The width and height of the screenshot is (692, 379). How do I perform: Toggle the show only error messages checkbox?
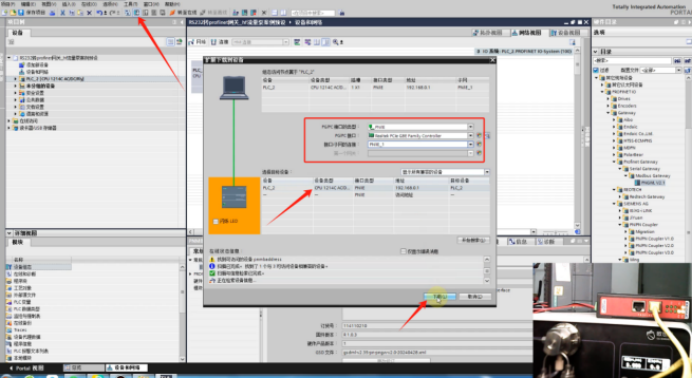click(x=403, y=251)
